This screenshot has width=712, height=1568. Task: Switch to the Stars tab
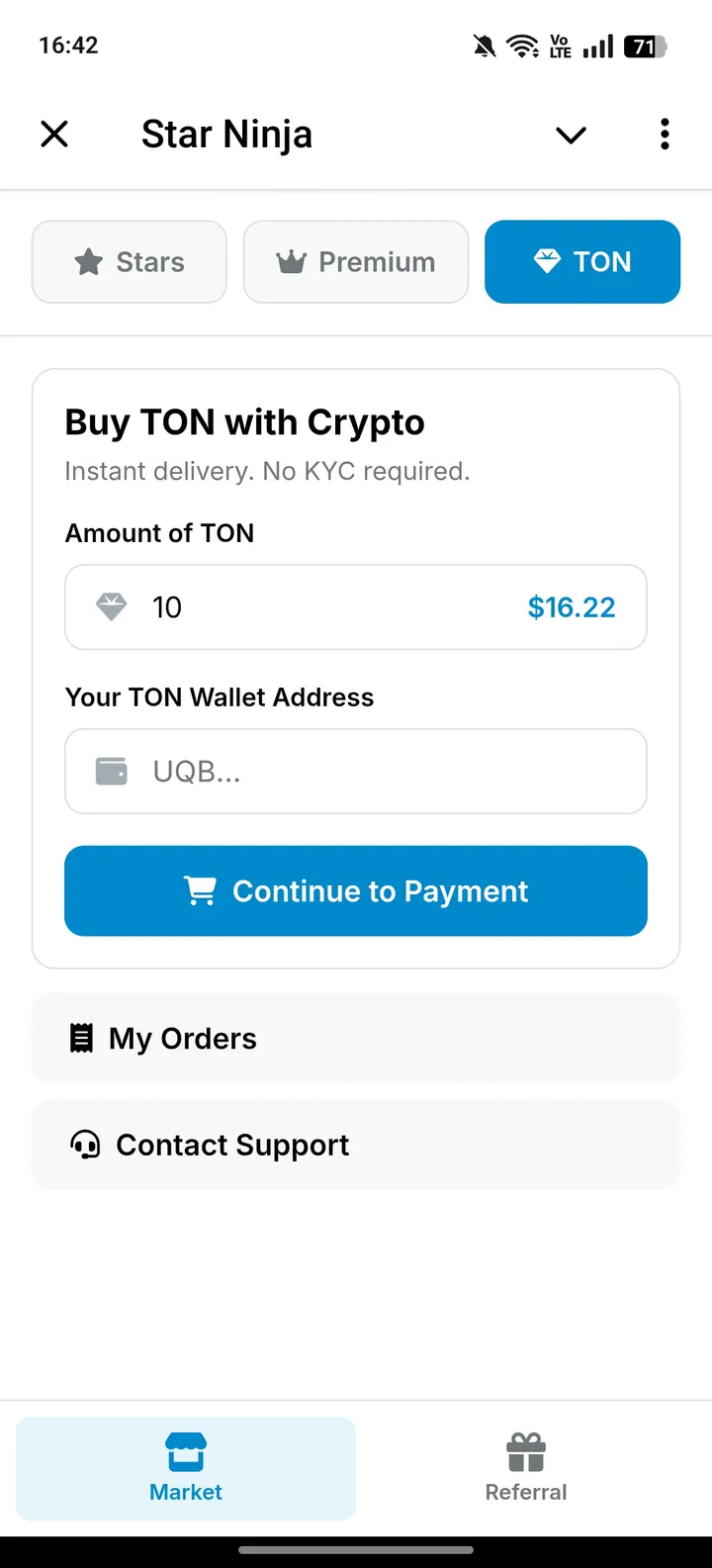click(130, 262)
